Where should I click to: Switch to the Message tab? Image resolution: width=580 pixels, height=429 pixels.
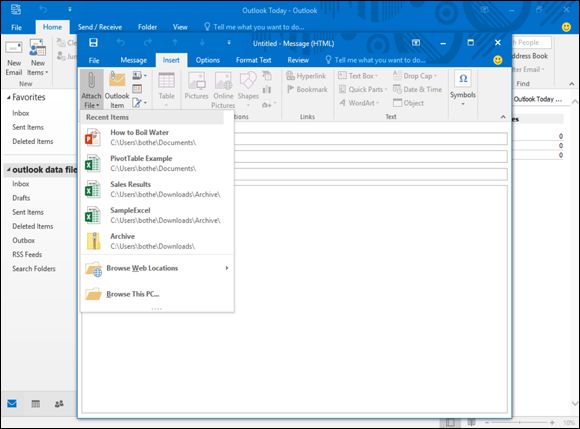click(x=134, y=60)
